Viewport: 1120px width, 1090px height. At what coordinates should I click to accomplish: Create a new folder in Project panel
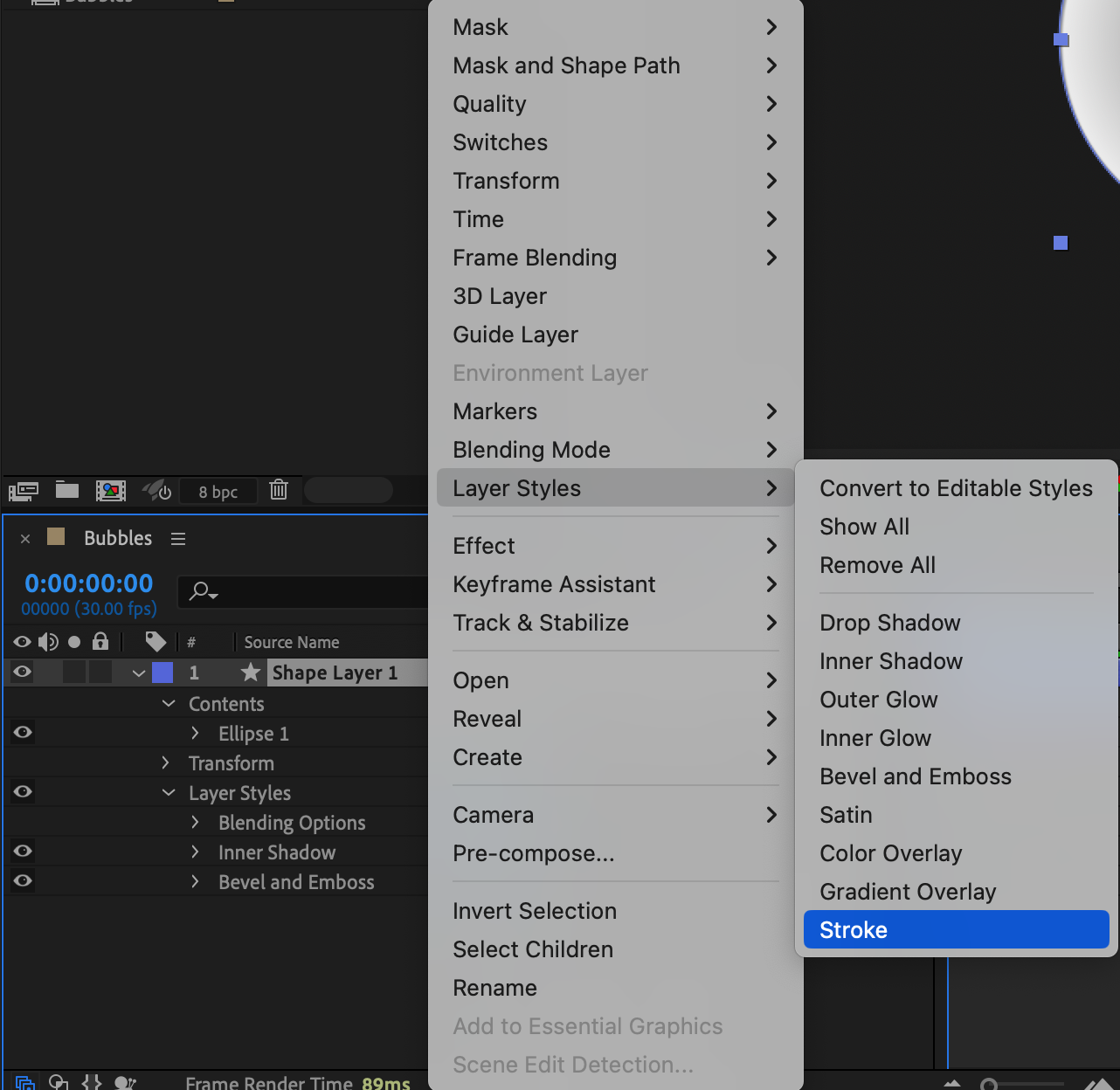[67, 490]
